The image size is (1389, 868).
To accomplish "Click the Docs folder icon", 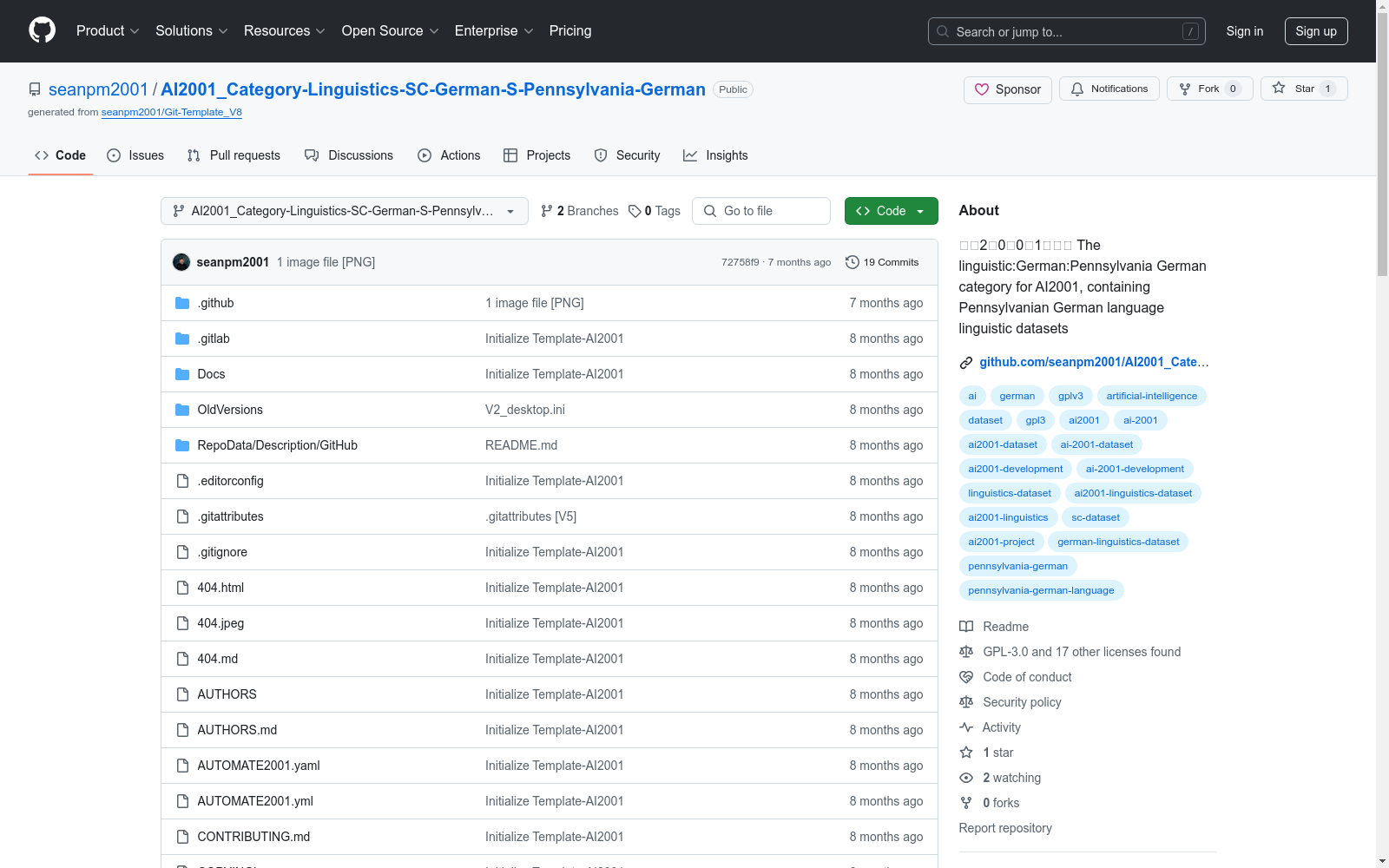I will pyautogui.click(x=182, y=374).
